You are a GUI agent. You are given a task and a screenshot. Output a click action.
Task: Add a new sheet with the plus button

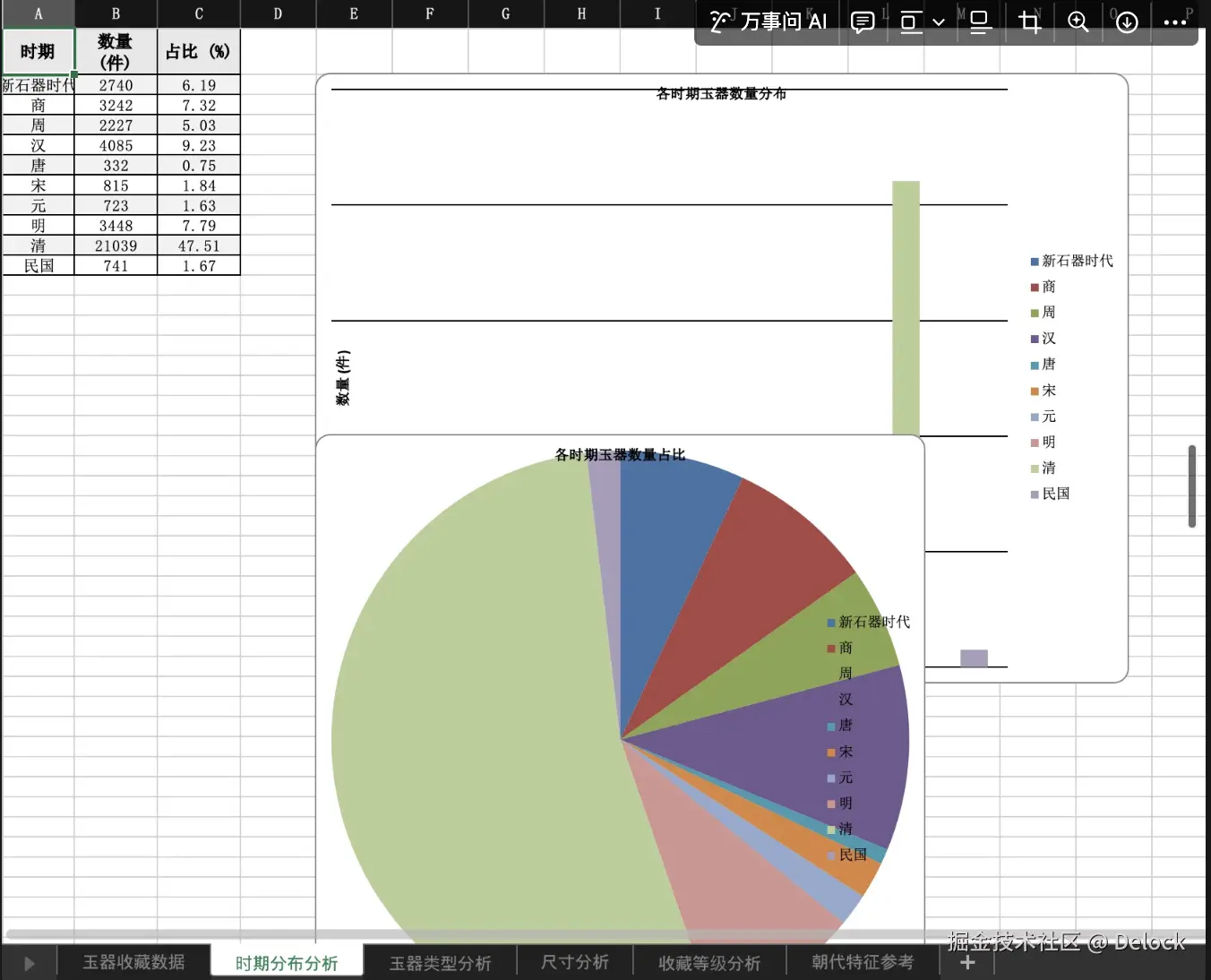pos(967,963)
